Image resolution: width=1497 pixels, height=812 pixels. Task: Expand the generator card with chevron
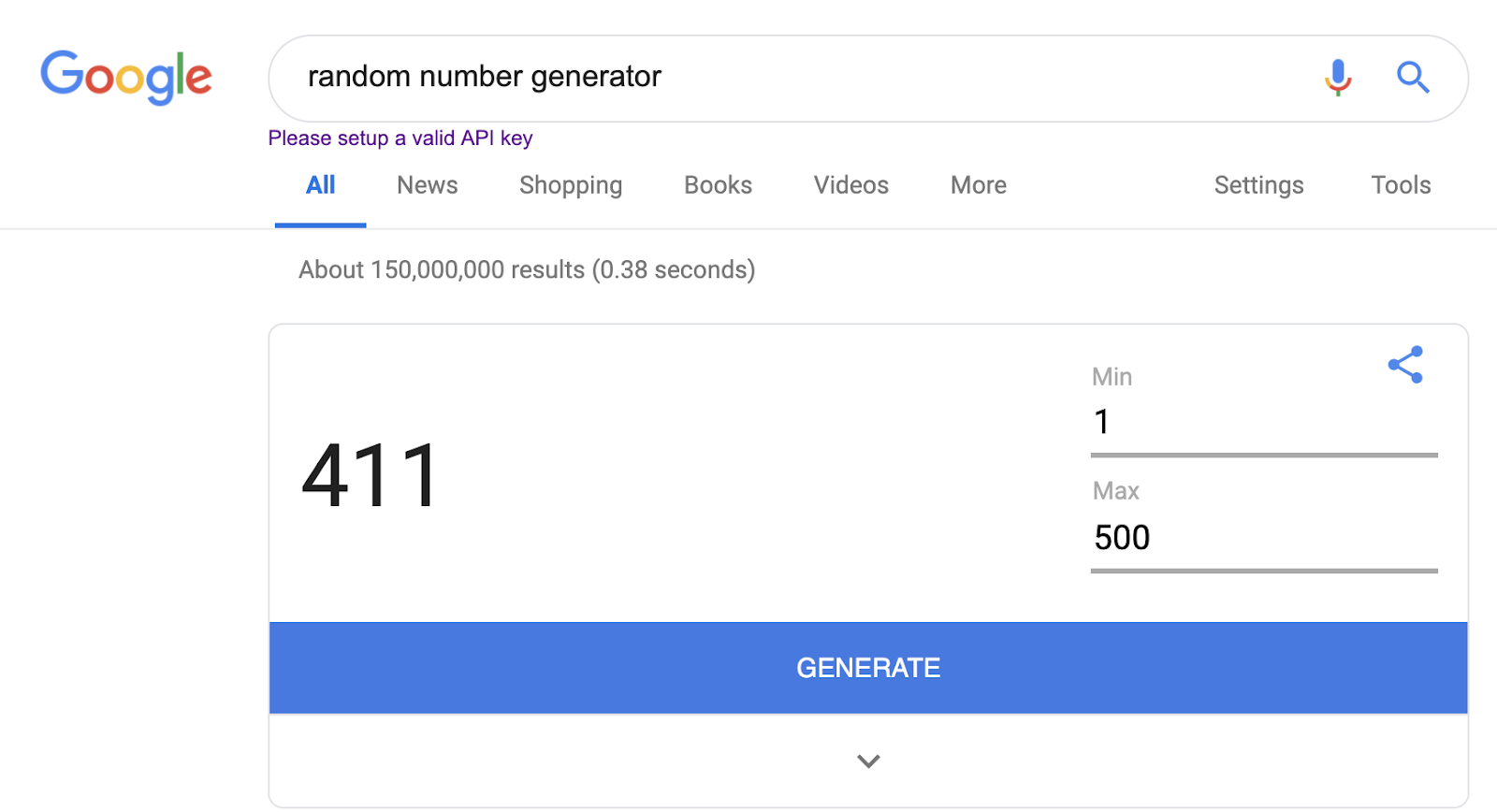point(868,761)
